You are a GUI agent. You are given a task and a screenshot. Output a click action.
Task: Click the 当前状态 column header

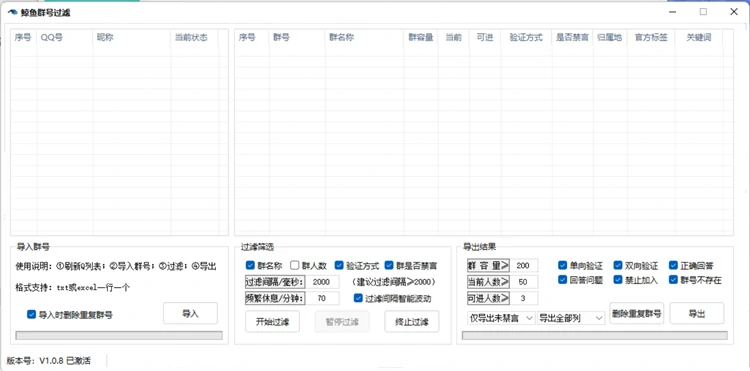[194, 37]
